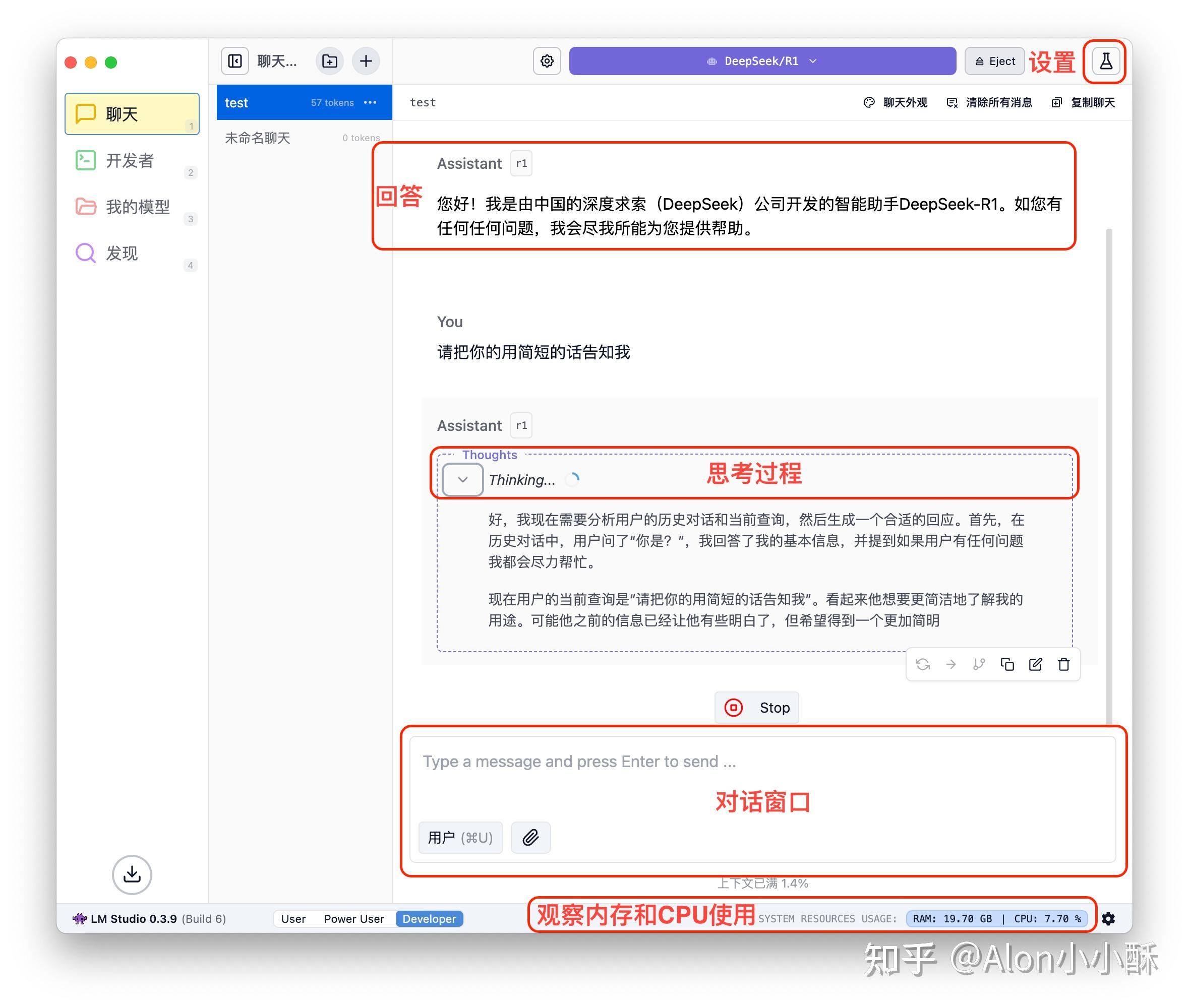The width and height of the screenshot is (1189, 1008).
Task: Switch to the 聊天 (Chat) tab
Action: 122,114
